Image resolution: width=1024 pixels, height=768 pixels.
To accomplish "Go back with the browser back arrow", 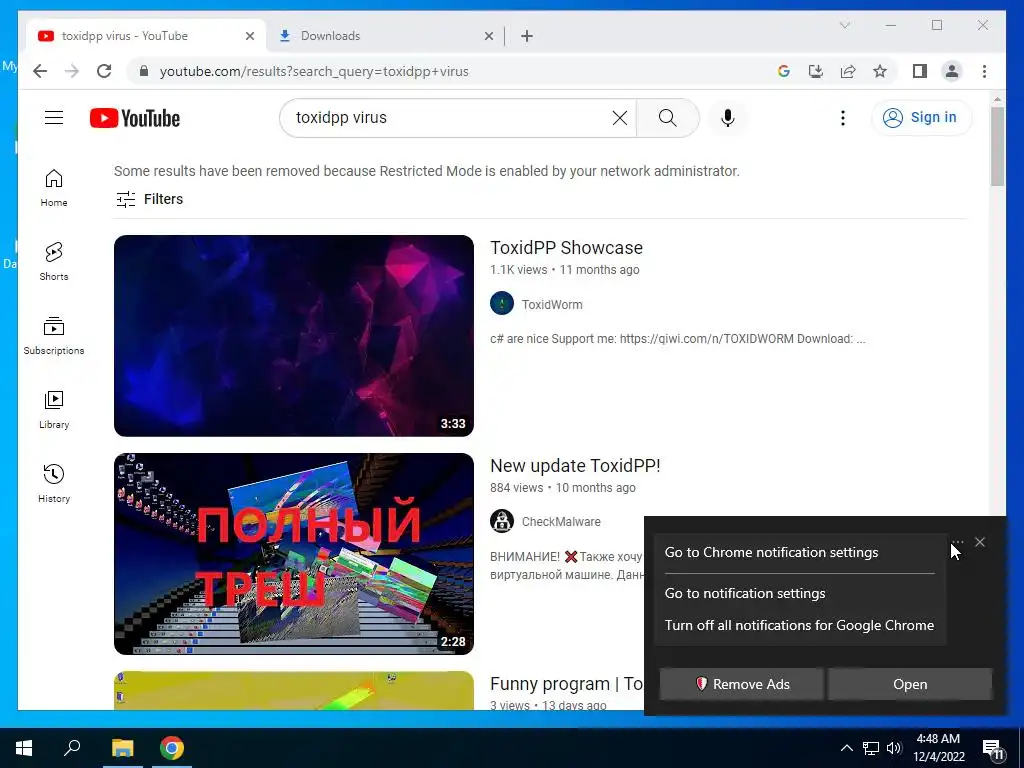I will point(40,71).
